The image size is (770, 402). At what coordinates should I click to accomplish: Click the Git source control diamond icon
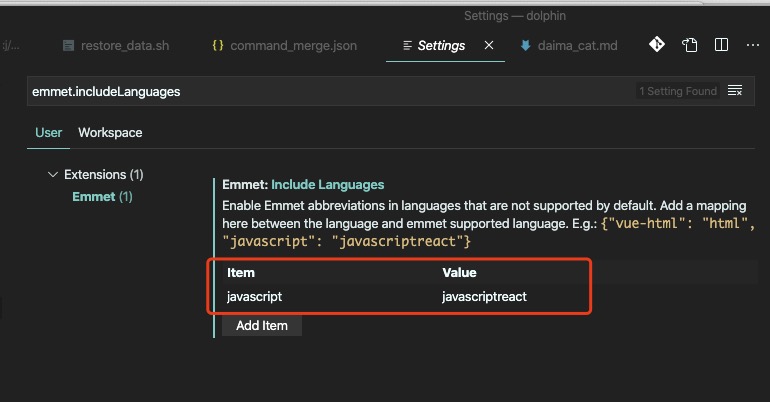coord(657,45)
